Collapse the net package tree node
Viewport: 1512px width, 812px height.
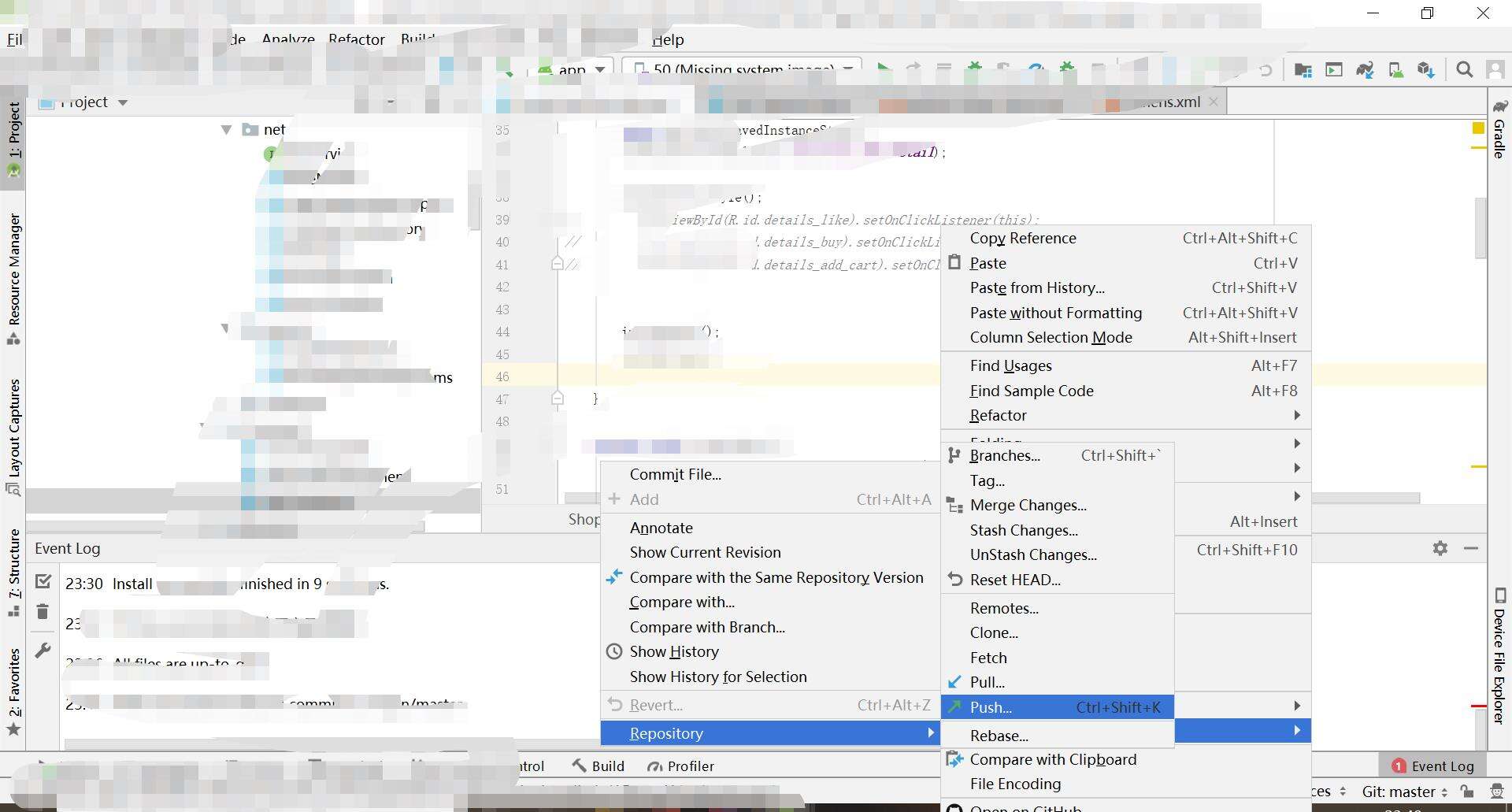226,129
